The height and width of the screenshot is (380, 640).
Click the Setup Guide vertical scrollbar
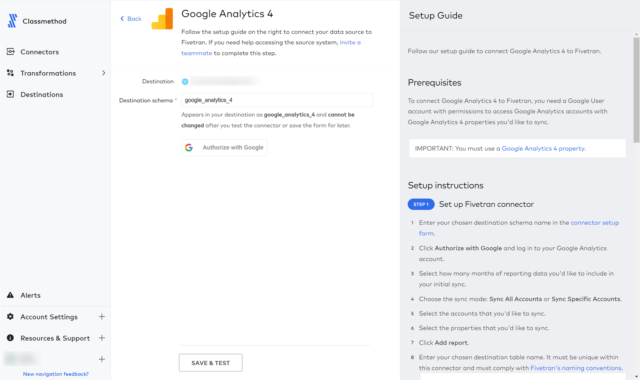pyautogui.click(x=636, y=90)
